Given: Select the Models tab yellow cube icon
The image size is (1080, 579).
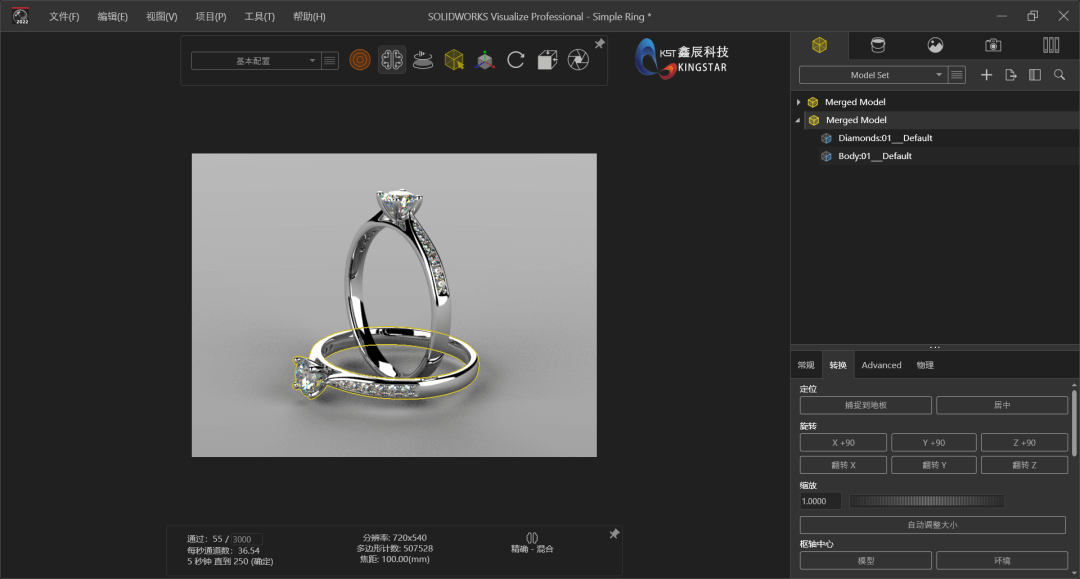Looking at the screenshot, I should [x=818, y=44].
